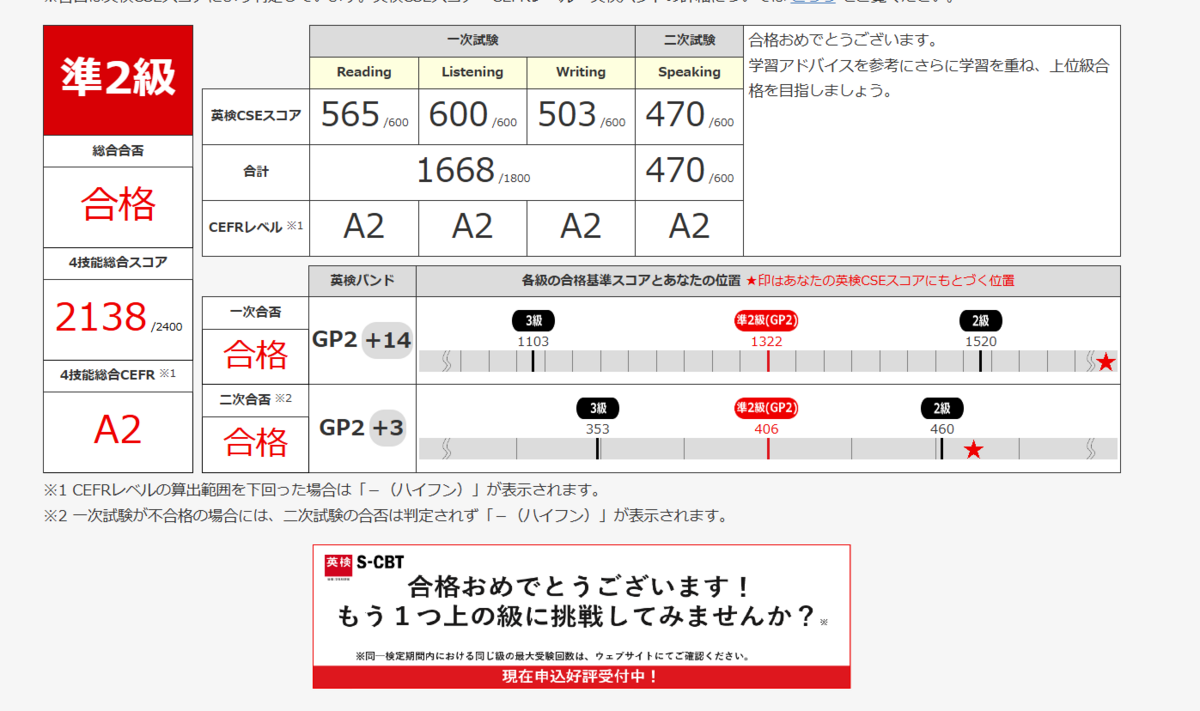
Task: Click the 二次試験 header cell
Action: 689,41
